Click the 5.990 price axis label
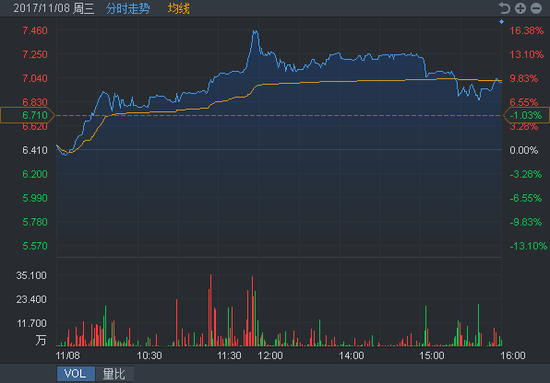This screenshot has height=383, width=550. click(35, 198)
